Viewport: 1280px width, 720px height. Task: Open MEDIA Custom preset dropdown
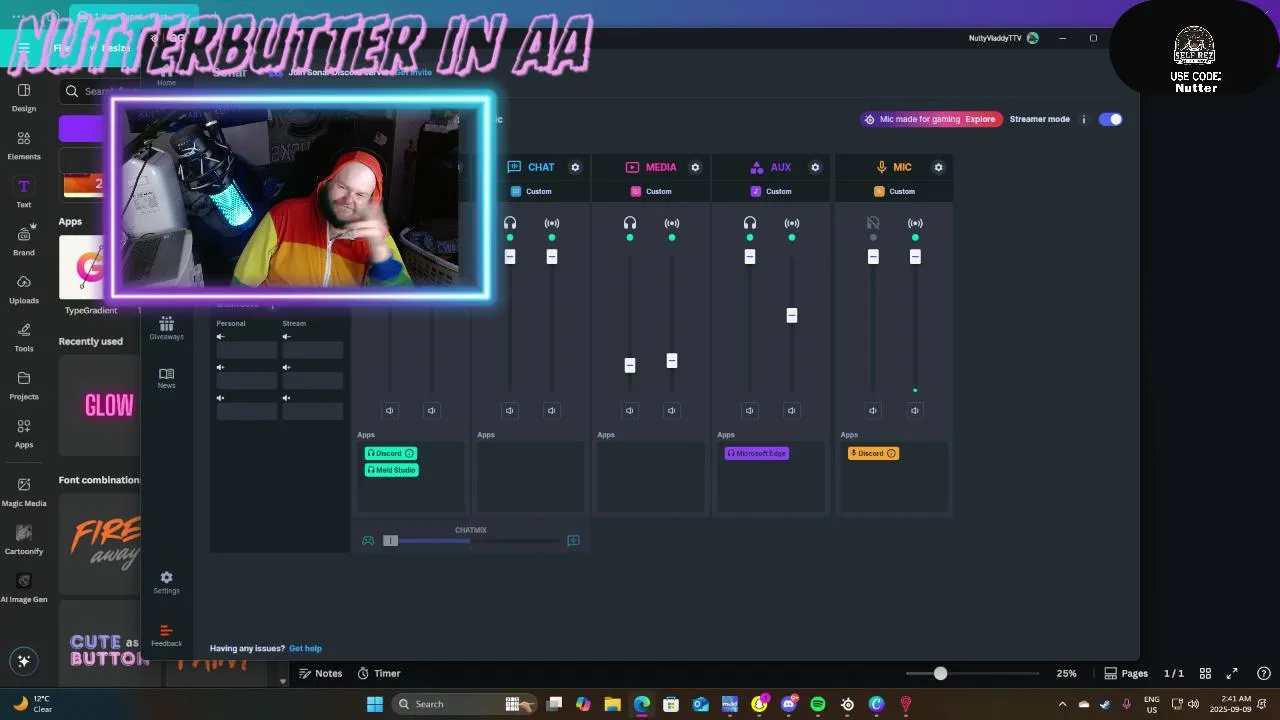tap(651, 191)
